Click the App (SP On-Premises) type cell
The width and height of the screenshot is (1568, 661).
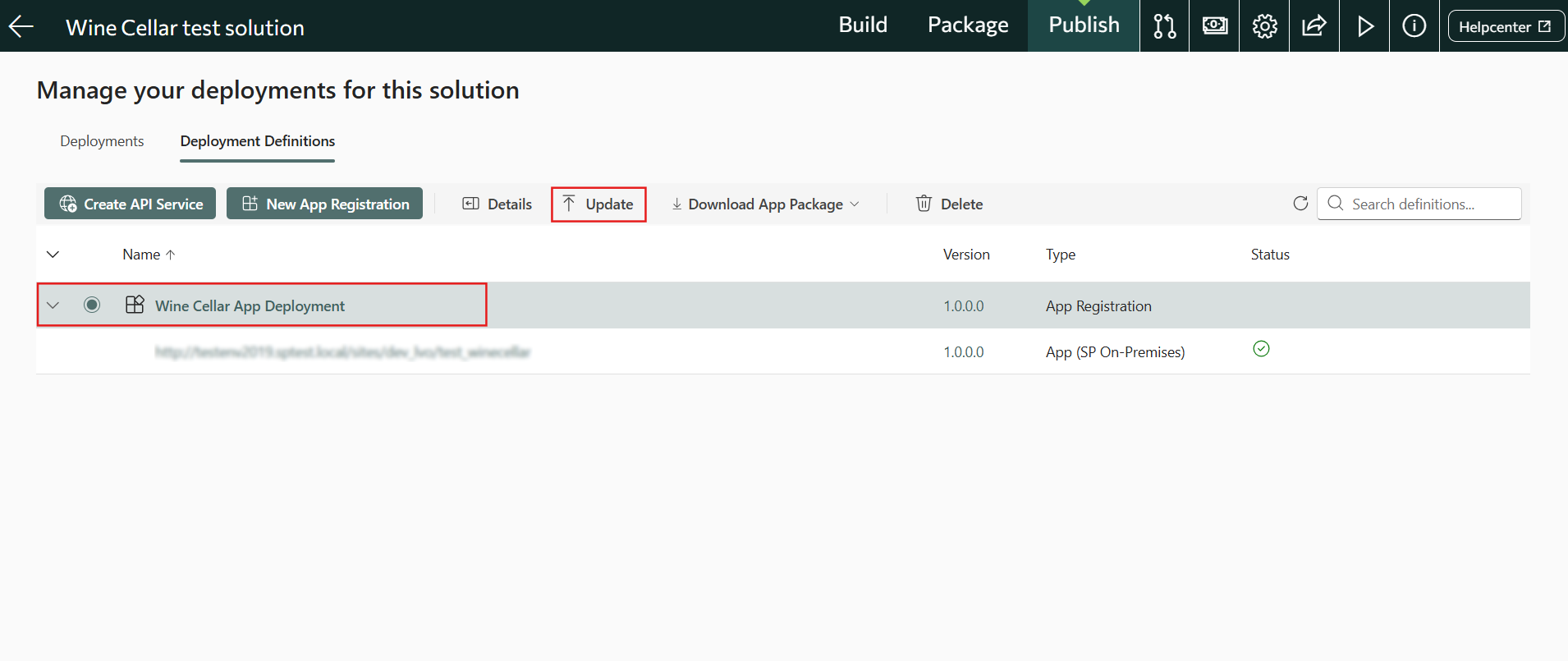click(x=1115, y=352)
